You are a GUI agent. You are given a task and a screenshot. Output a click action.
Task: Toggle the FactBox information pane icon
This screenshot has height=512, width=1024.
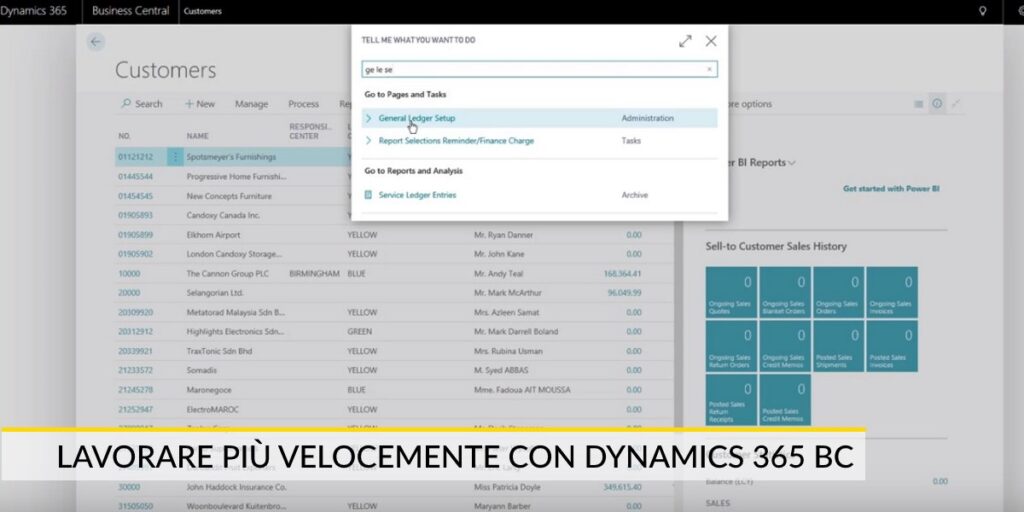click(x=937, y=104)
